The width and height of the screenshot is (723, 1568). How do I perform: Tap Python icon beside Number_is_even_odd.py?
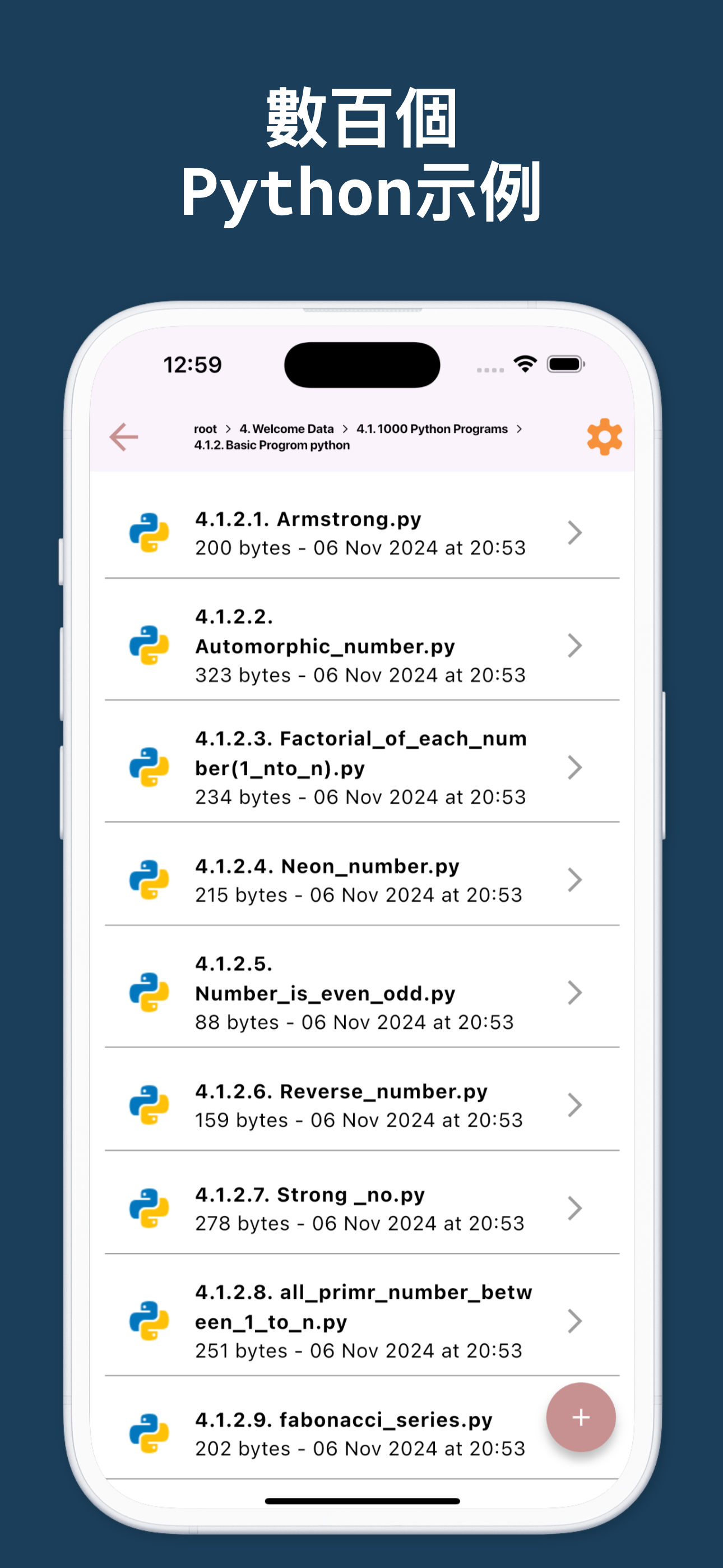[x=149, y=992]
